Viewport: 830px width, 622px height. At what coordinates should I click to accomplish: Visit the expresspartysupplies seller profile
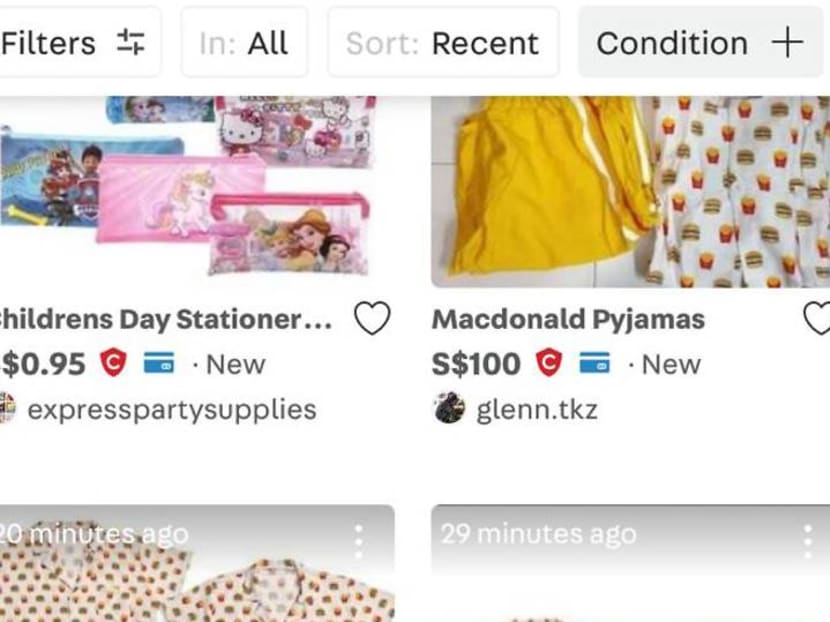(x=171, y=409)
